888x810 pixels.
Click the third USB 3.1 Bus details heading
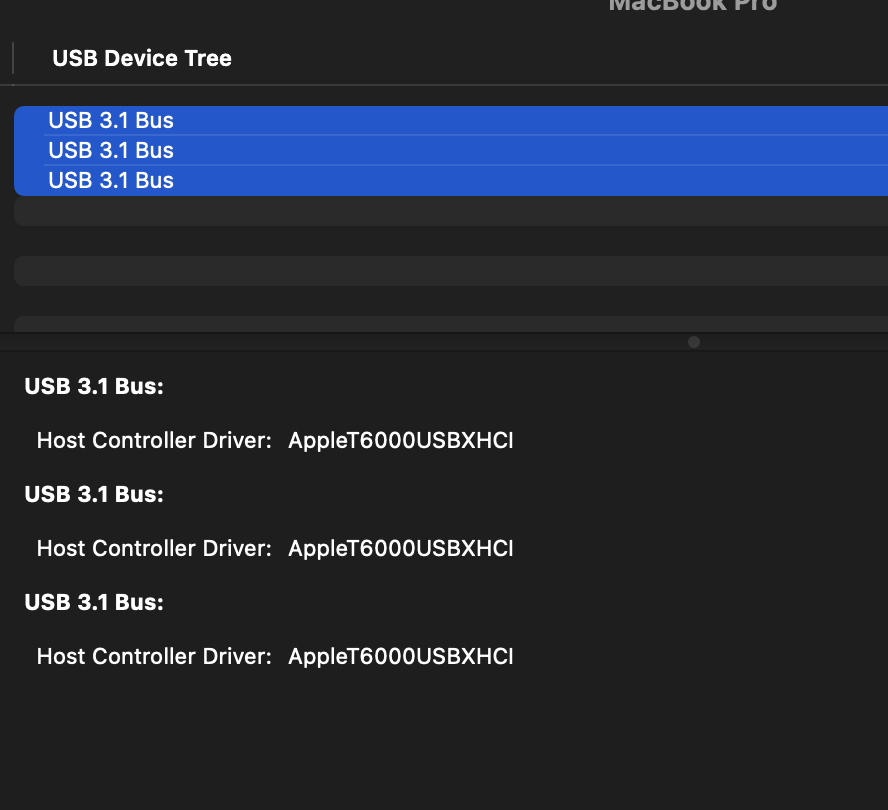(x=94, y=602)
